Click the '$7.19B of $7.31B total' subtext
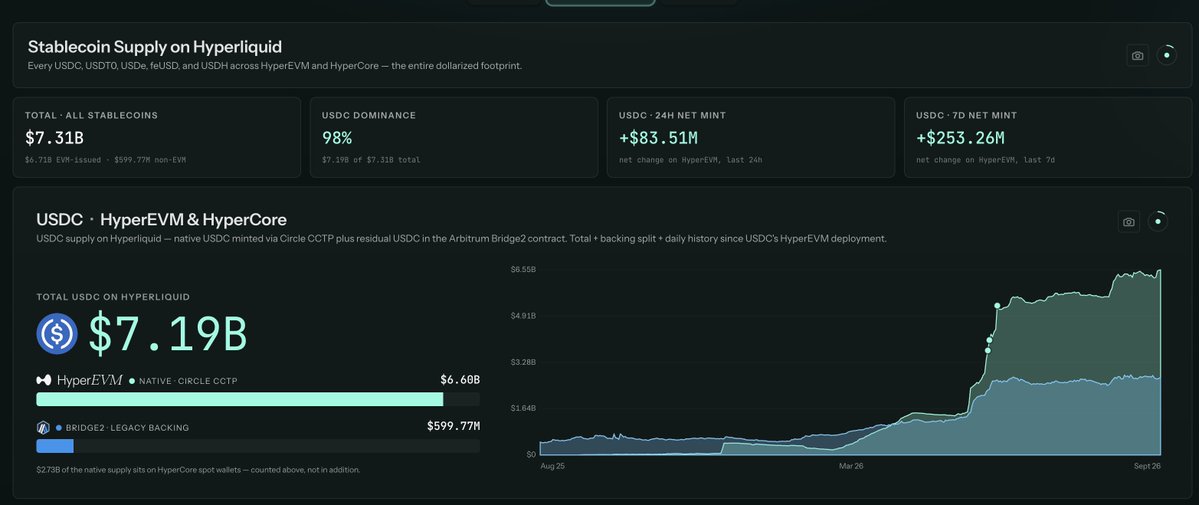The width and height of the screenshot is (1199, 505). (370, 160)
